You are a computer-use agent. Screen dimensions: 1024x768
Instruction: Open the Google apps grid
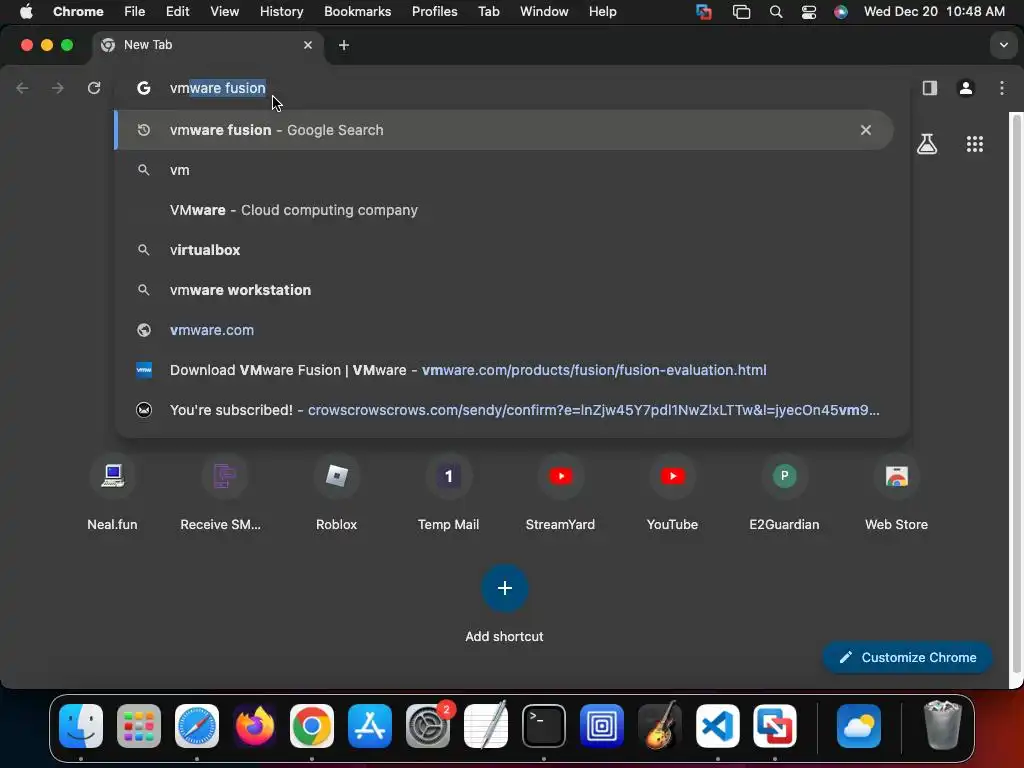[x=974, y=144]
